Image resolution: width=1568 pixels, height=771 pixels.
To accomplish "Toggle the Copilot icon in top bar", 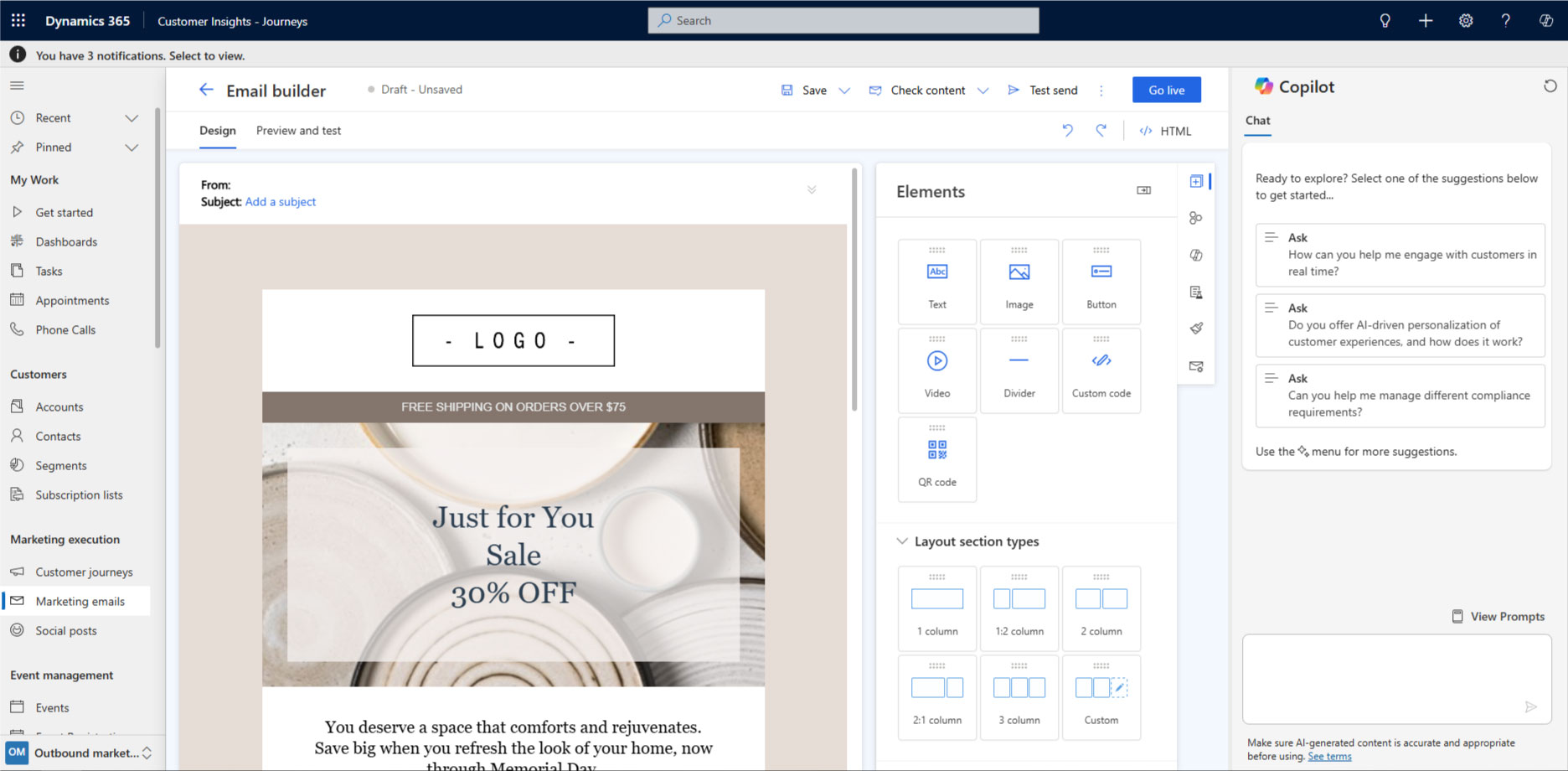I will 1545,20.
